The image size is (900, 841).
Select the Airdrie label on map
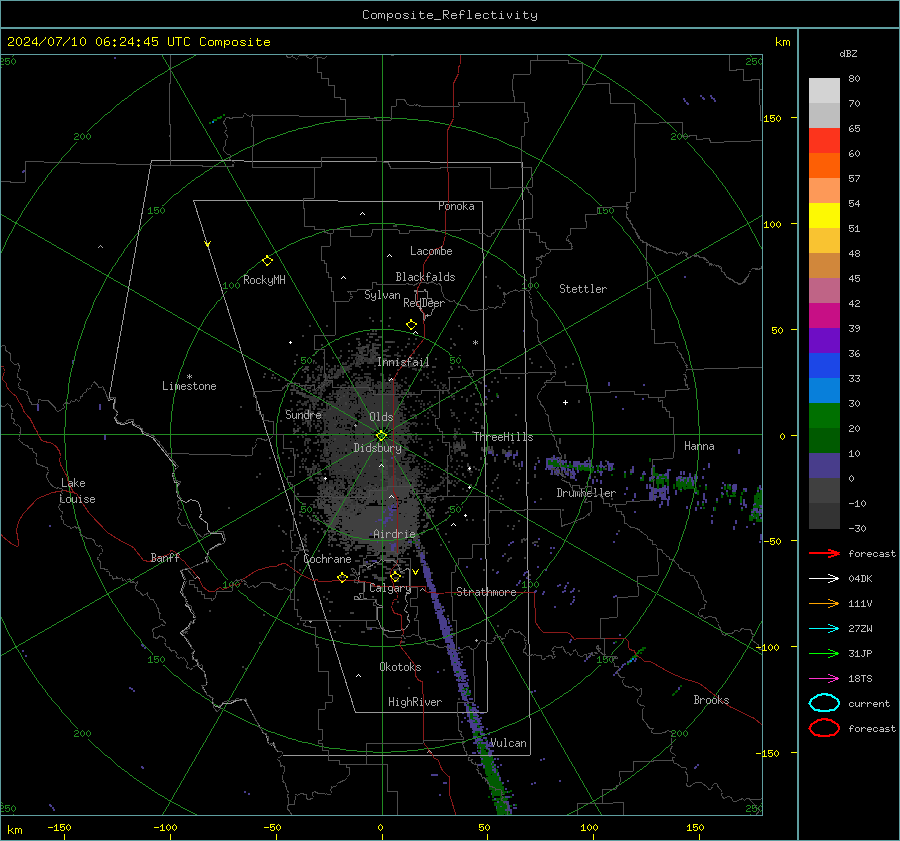point(394,534)
